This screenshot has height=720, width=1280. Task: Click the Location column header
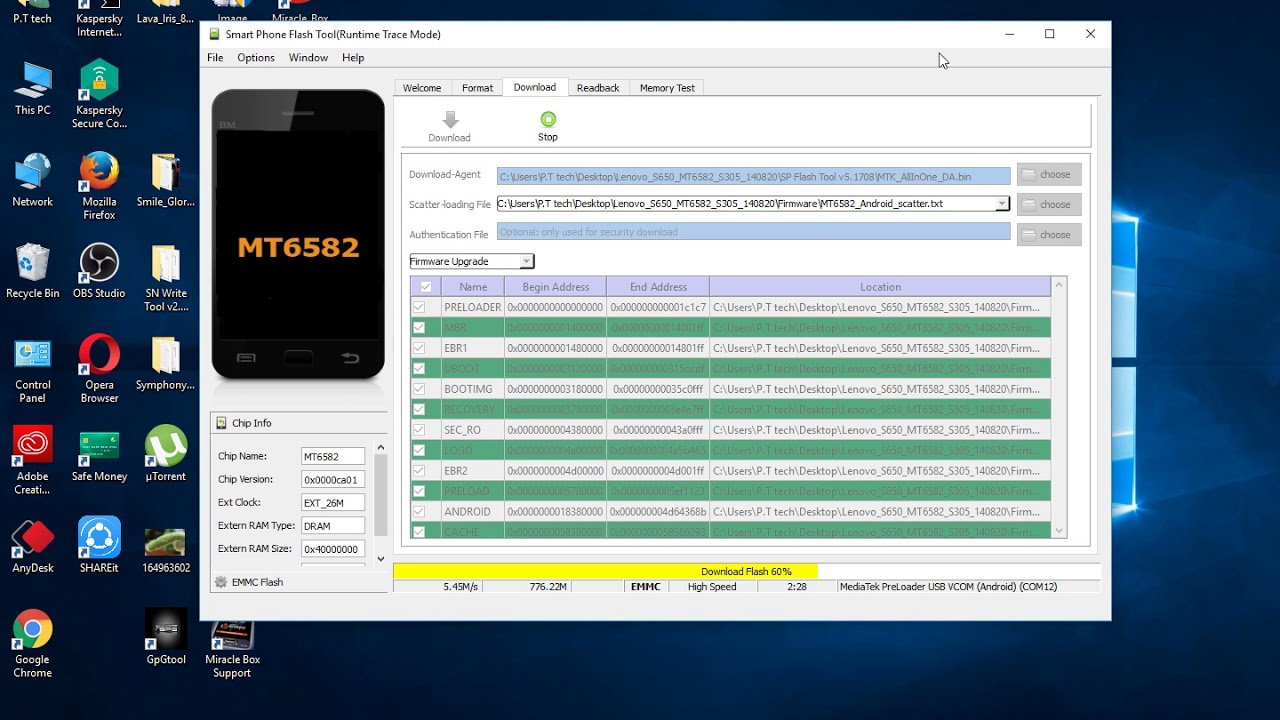click(x=880, y=287)
